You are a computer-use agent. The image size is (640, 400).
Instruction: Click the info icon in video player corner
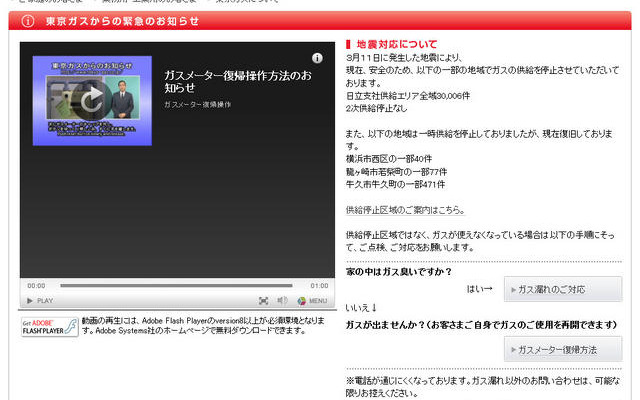tap(317, 58)
